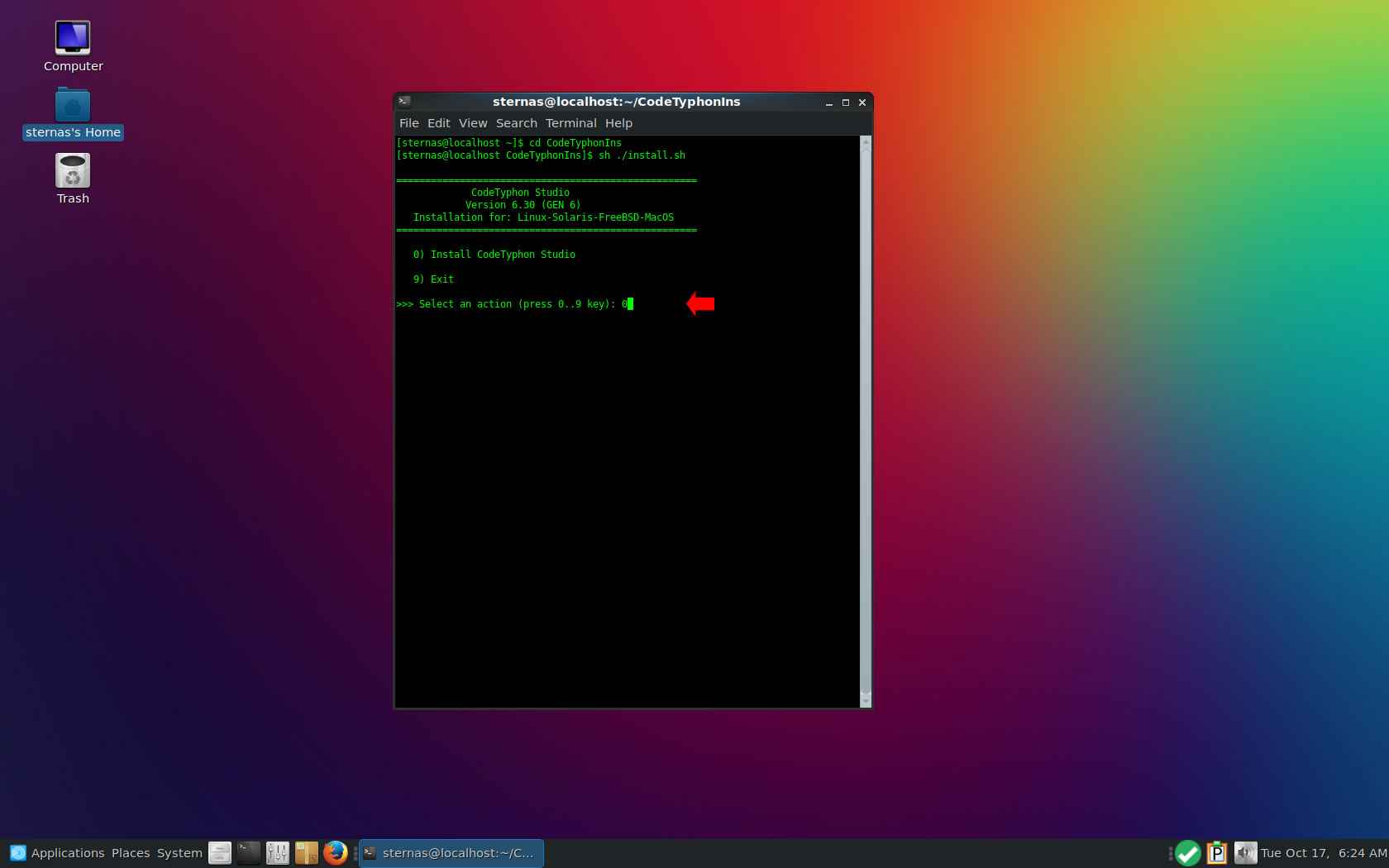Open the package manager panel launcher
This screenshot has height=868, width=1389.
306,852
